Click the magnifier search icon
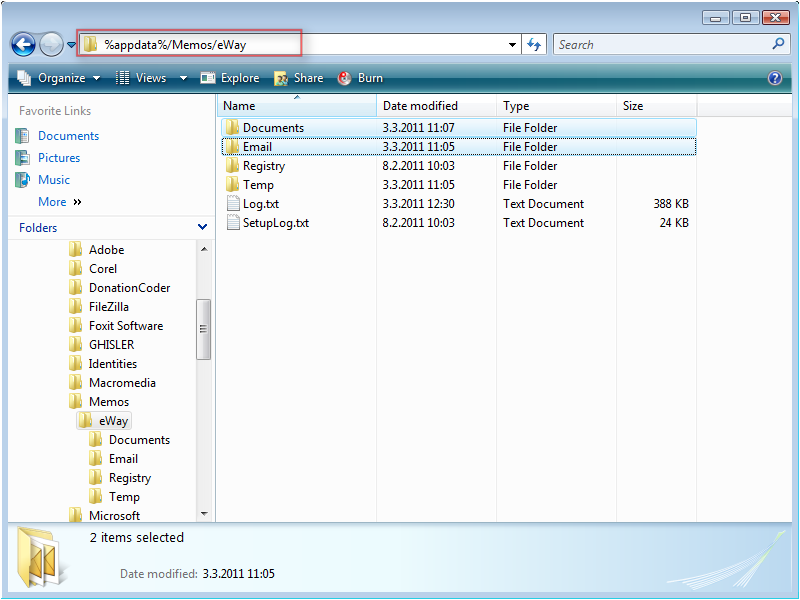800x600 pixels. 779,44
